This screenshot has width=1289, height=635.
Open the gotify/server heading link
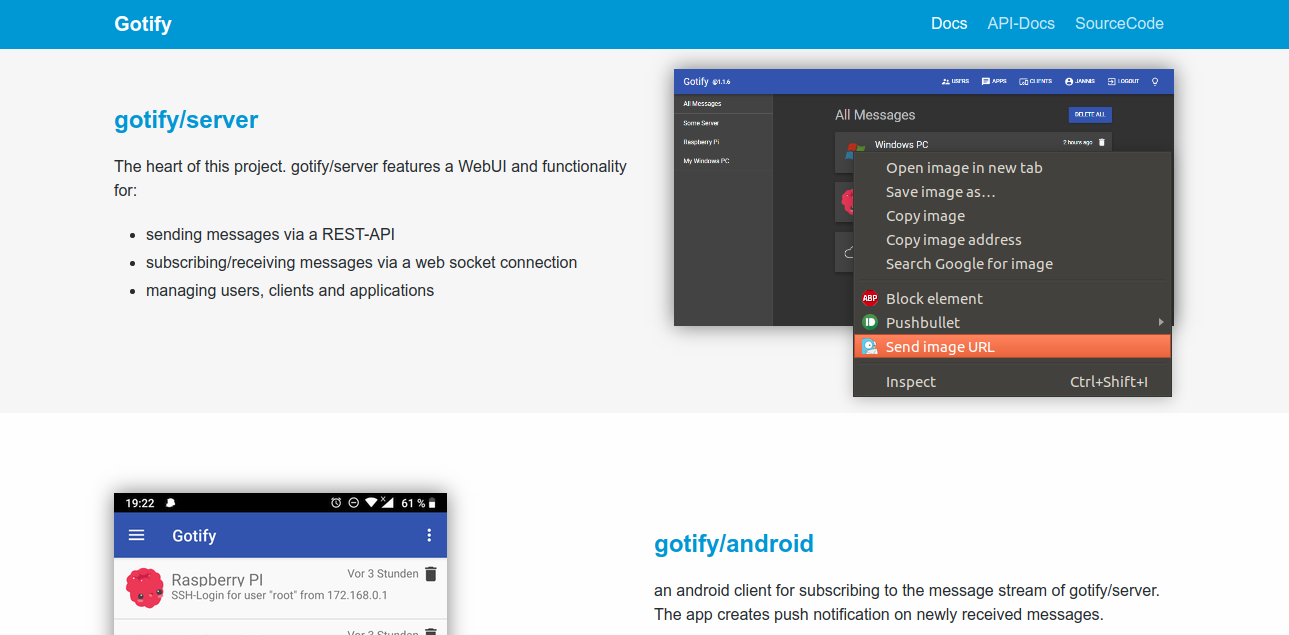click(x=186, y=120)
